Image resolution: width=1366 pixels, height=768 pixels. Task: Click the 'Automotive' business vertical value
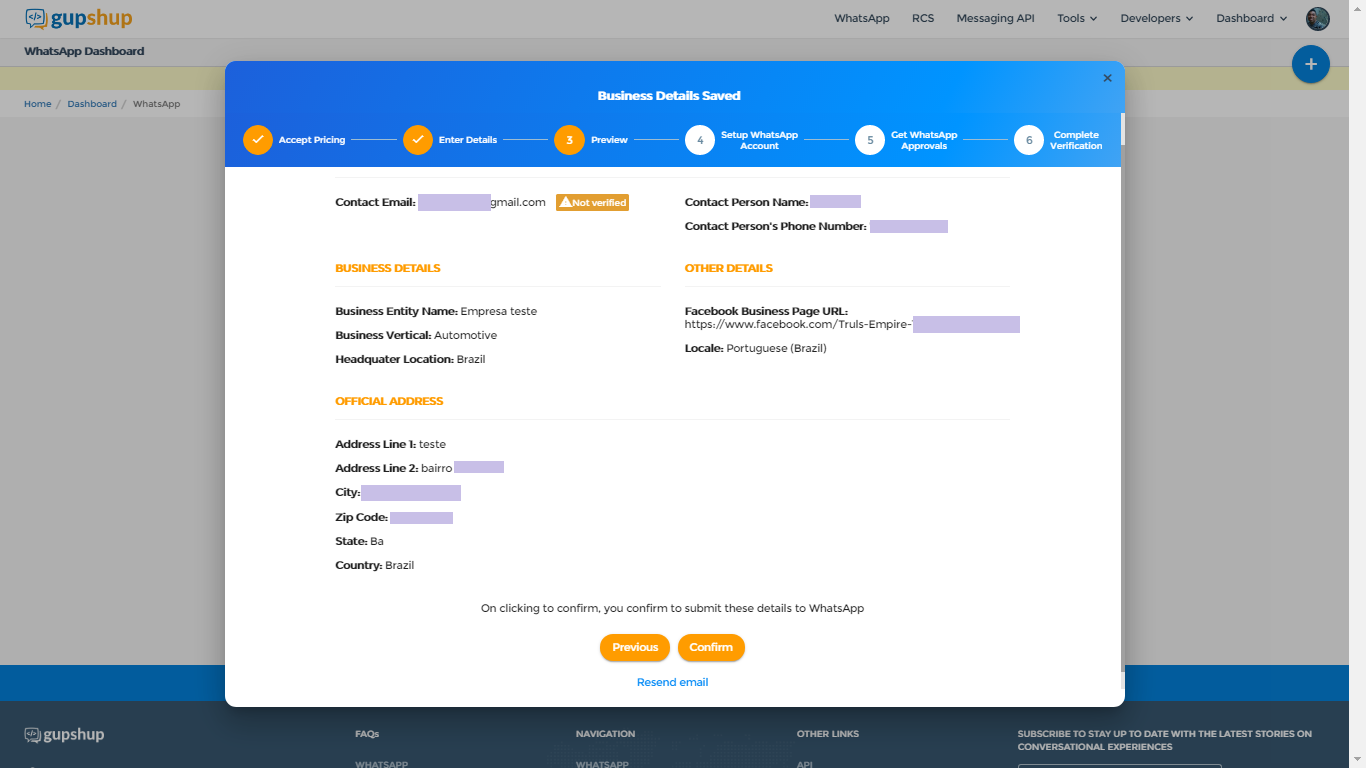point(465,335)
